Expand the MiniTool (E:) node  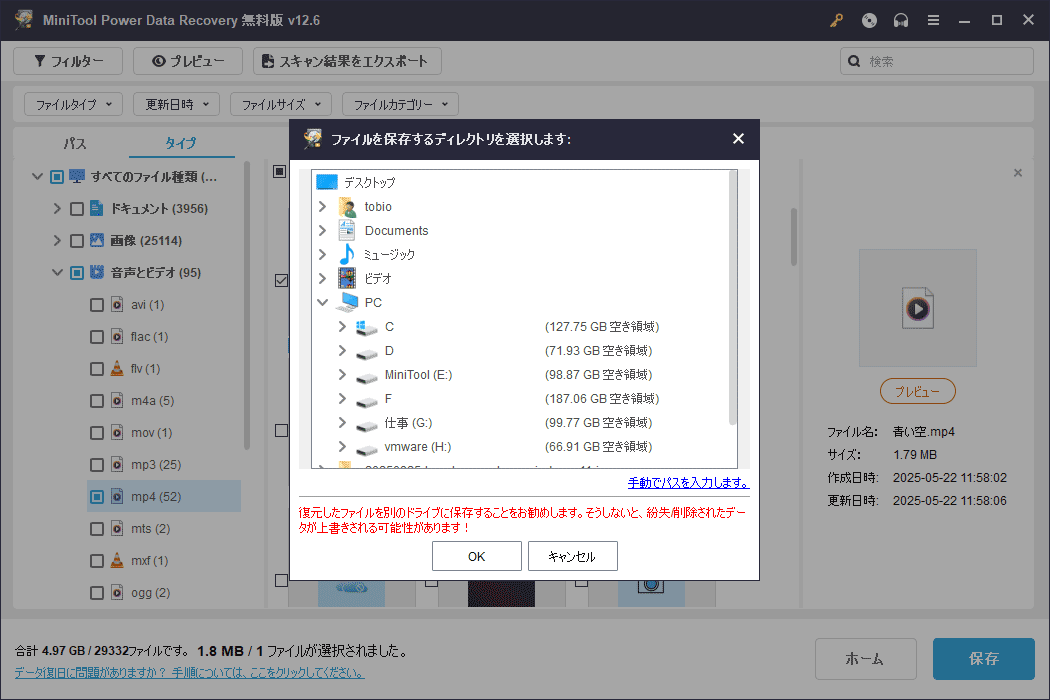pos(342,374)
